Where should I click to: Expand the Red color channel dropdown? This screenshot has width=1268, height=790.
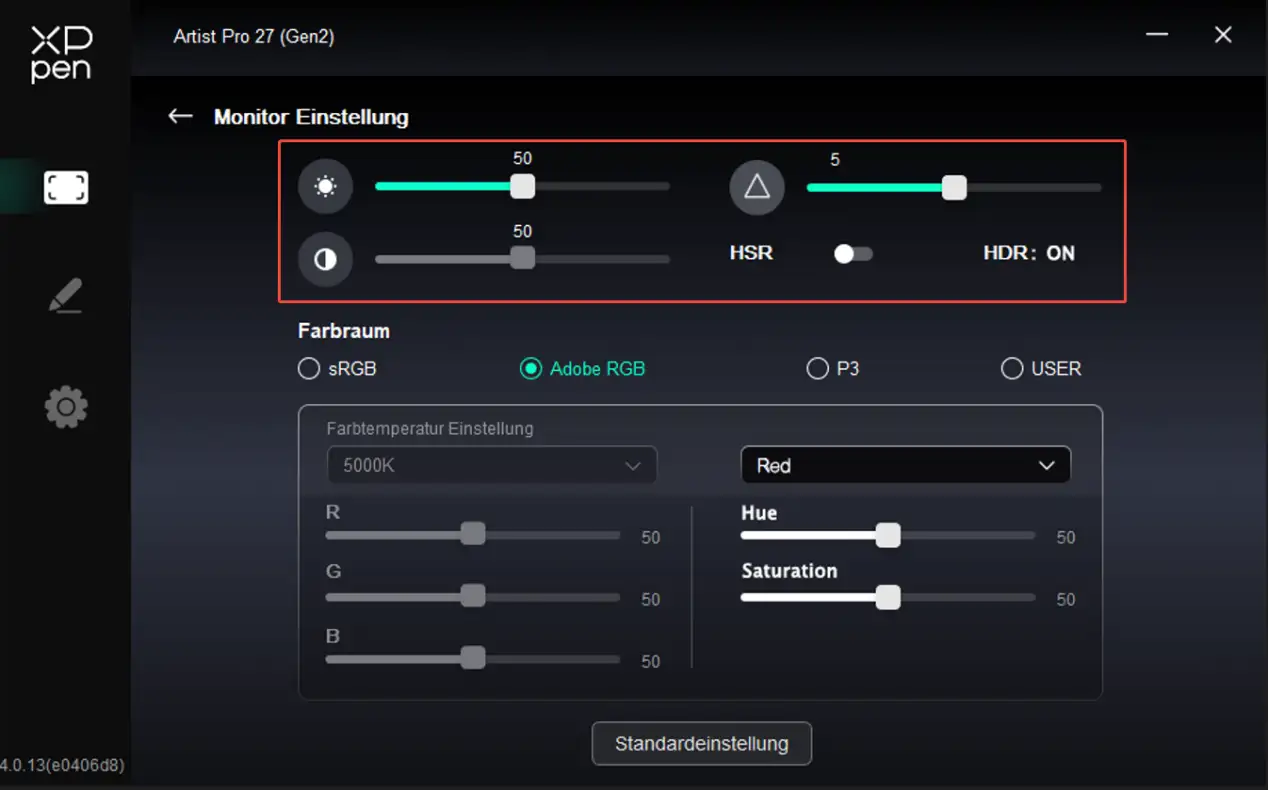click(x=905, y=466)
